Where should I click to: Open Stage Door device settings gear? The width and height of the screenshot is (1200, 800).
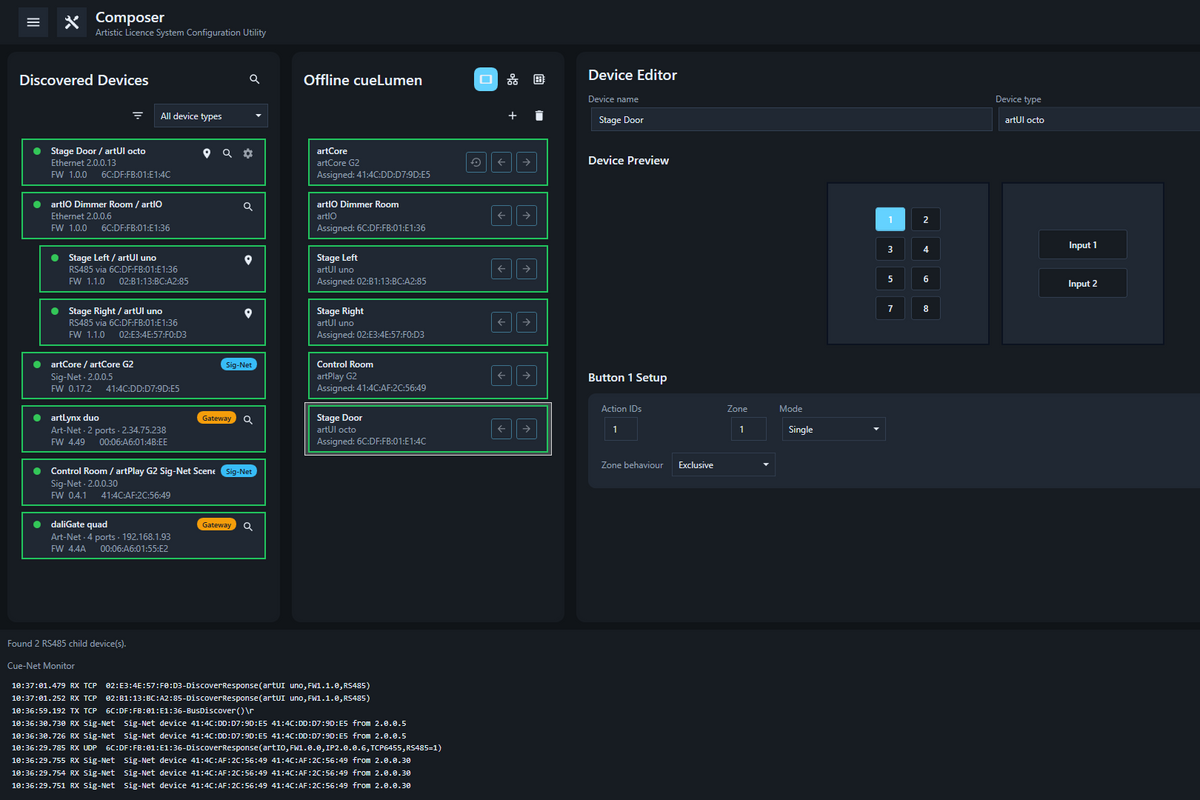pyautogui.click(x=248, y=153)
